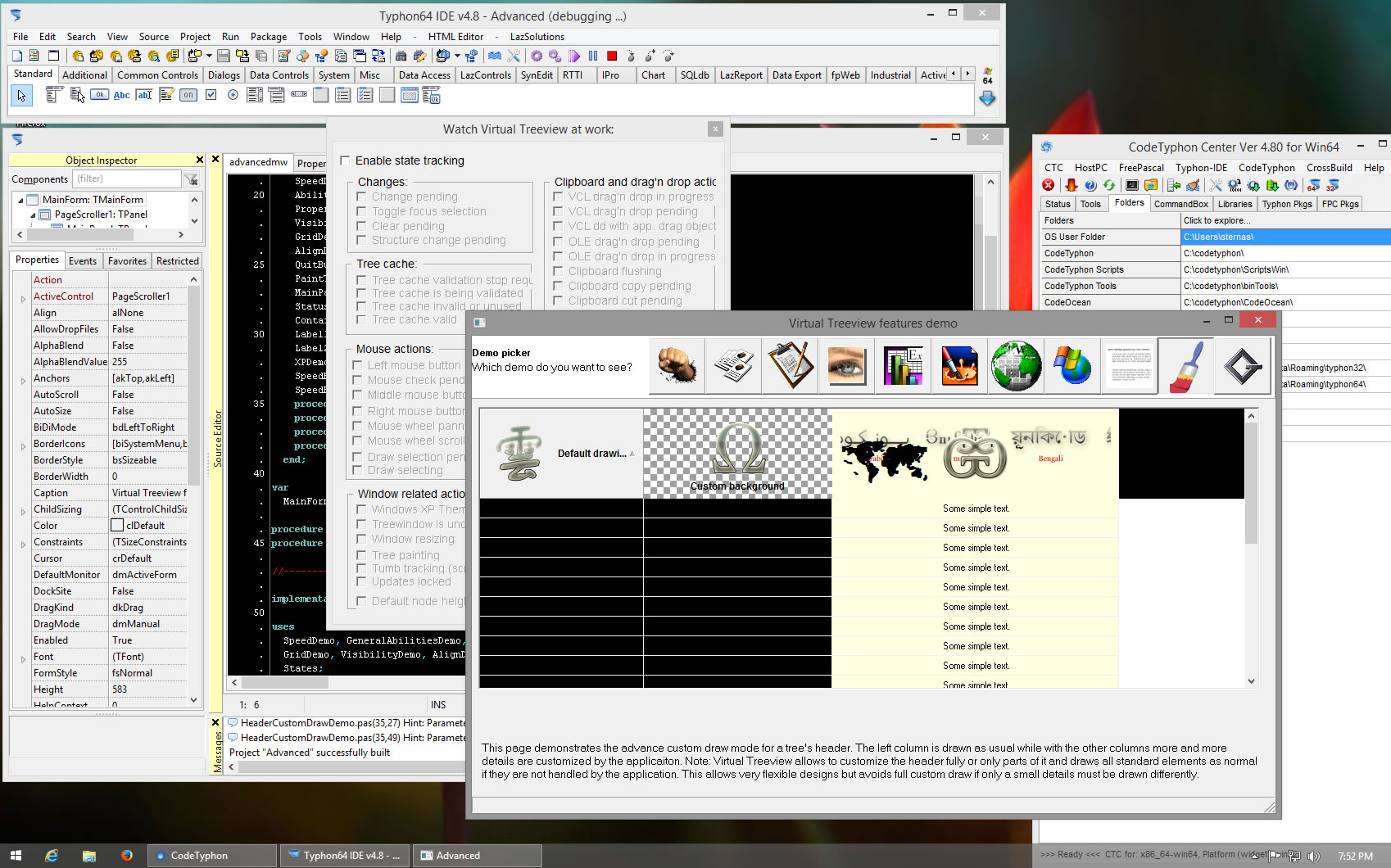This screenshot has width=1391, height=868.
Task: Switch to CodeTyphon taskbar button
Action: pos(212,856)
